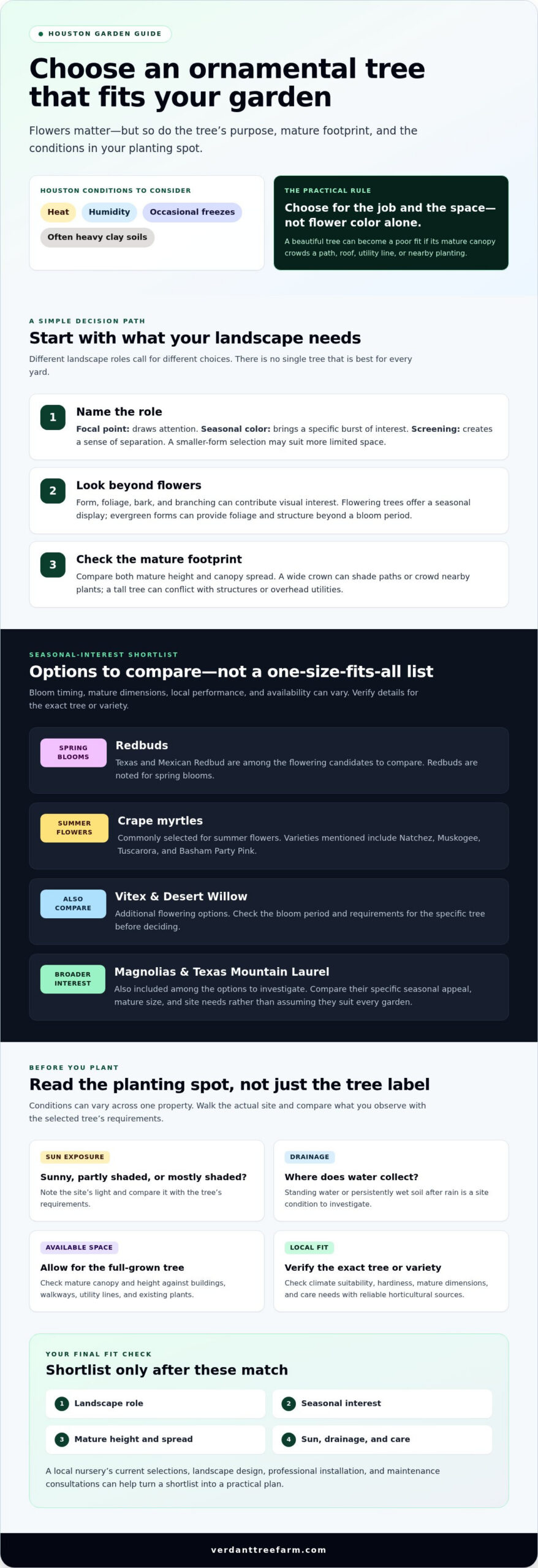Select the Seasonal interest fit-check item
The height and width of the screenshot is (1568, 538).
[x=382, y=1403]
